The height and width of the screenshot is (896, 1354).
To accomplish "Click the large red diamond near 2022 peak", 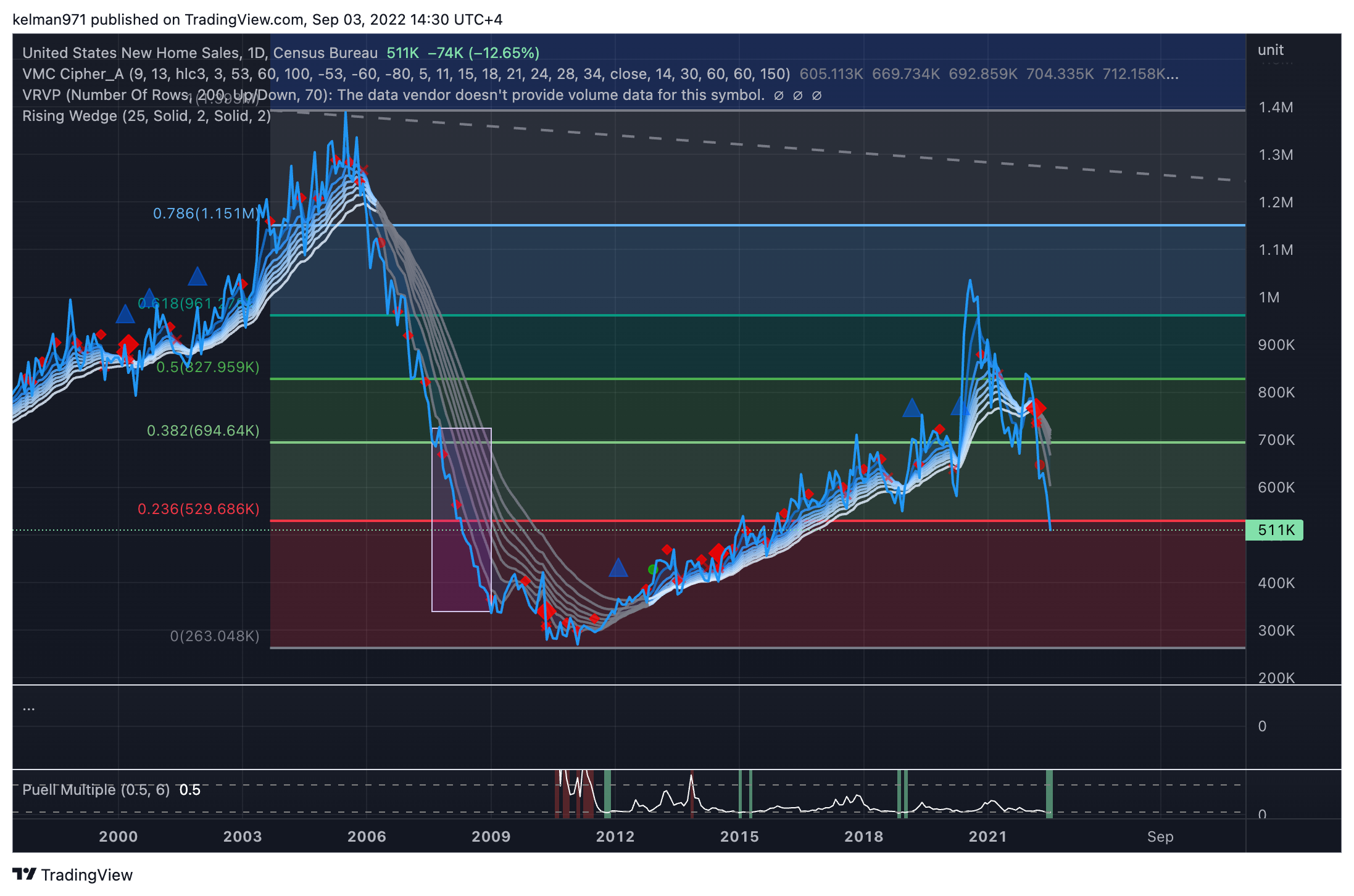I will pos(1036,407).
